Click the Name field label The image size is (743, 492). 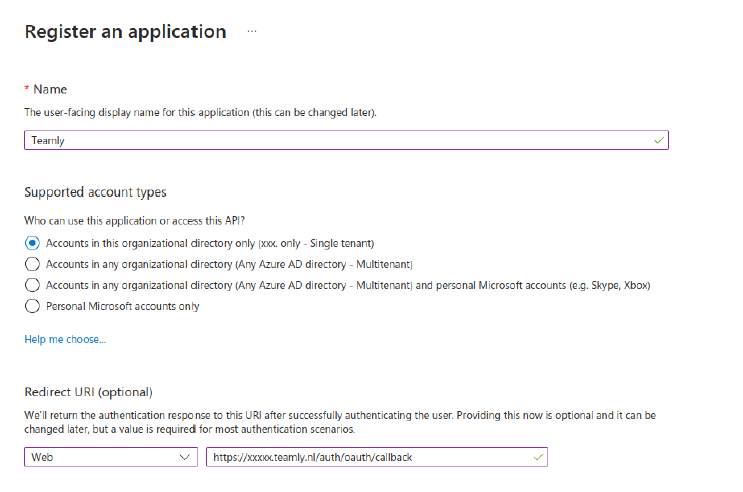click(x=50, y=90)
